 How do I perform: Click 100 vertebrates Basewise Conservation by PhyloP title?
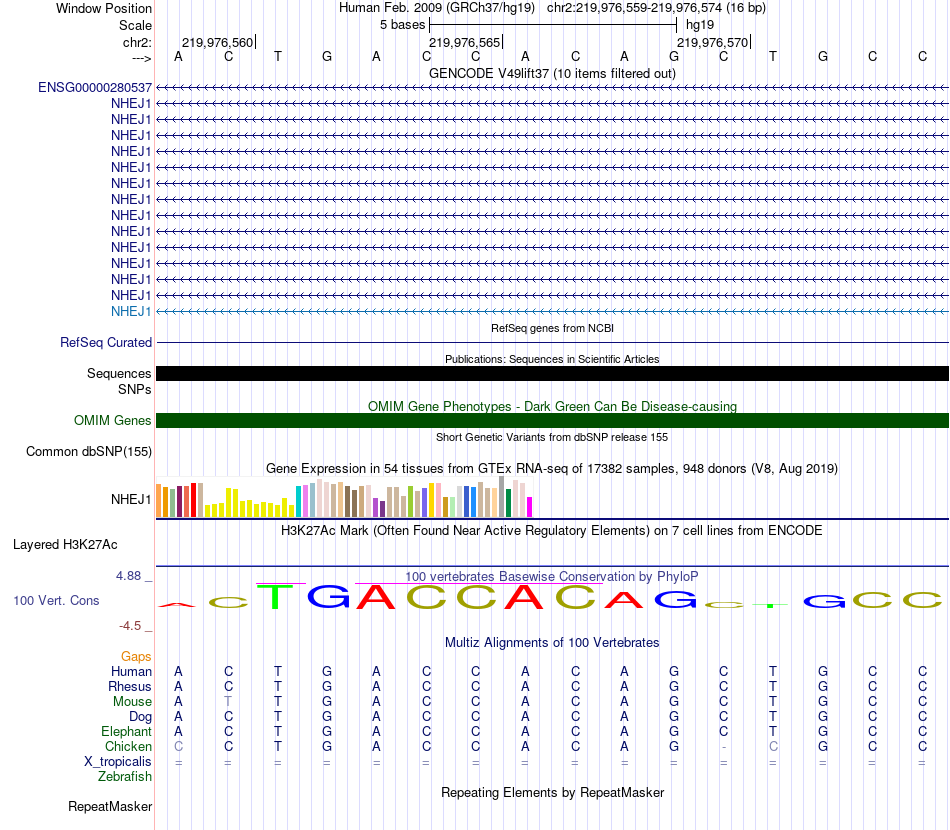pos(552,577)
